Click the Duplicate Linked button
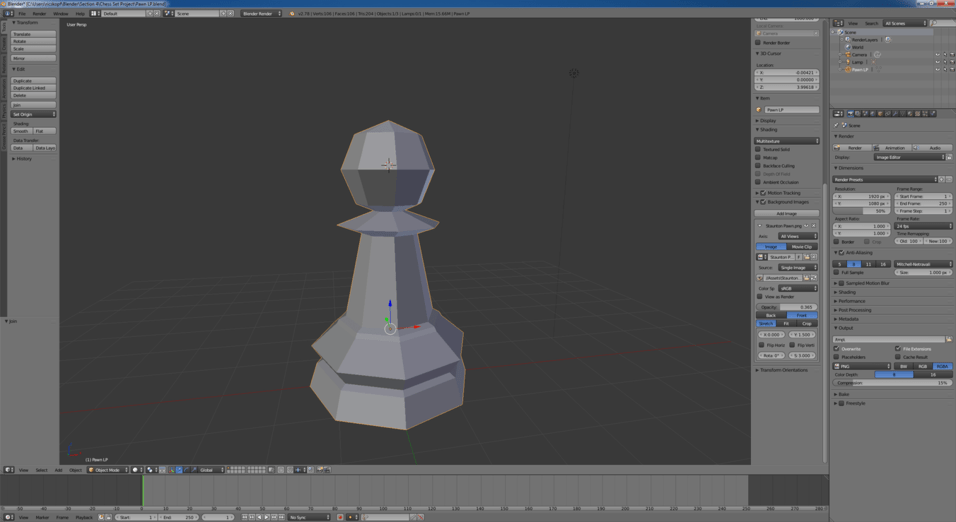The height and width of the screenshot is (522, 956). coord(33,88)
